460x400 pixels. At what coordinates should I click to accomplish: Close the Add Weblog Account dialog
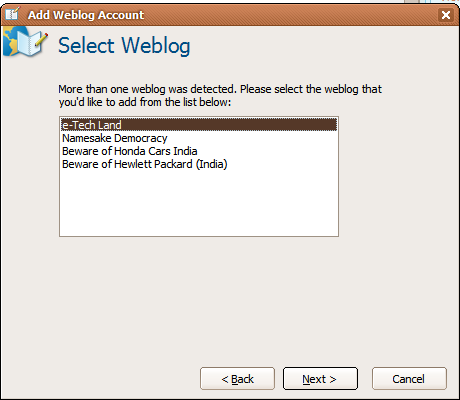pyautogui.click(x=446, y=15)
